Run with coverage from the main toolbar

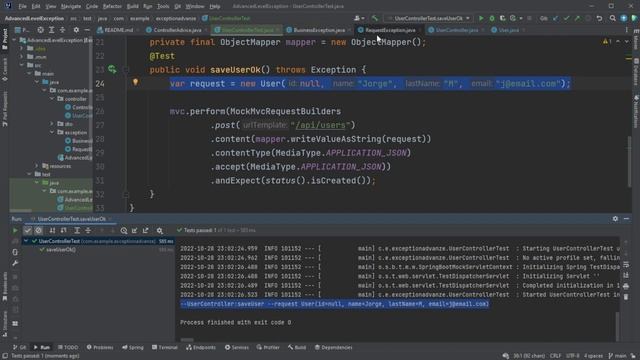502,18
